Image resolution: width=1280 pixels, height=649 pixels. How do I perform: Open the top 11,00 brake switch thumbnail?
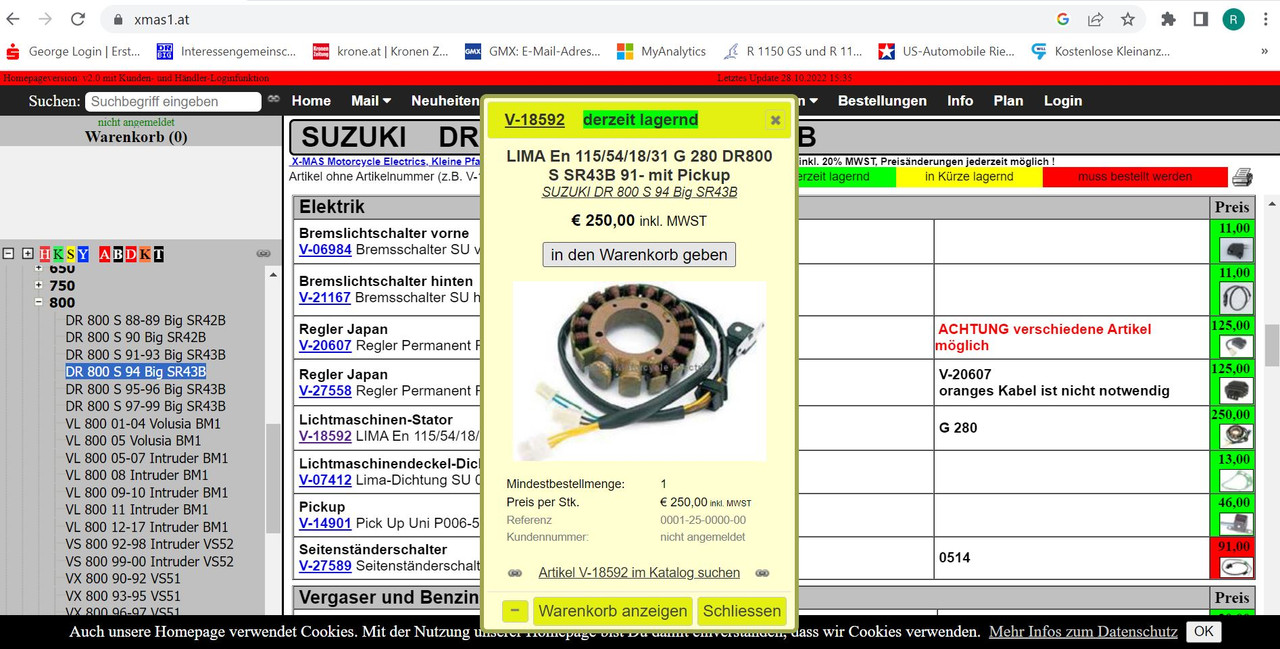pyautogui.click(x=1237, y=250)
